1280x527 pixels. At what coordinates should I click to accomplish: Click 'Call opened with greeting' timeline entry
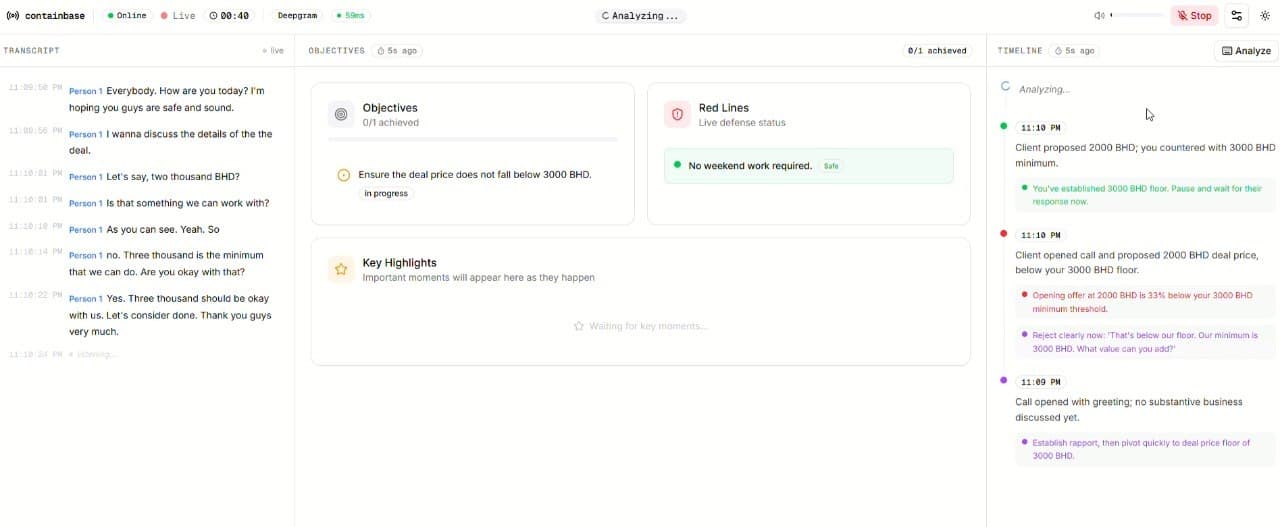pos(1129,409)
